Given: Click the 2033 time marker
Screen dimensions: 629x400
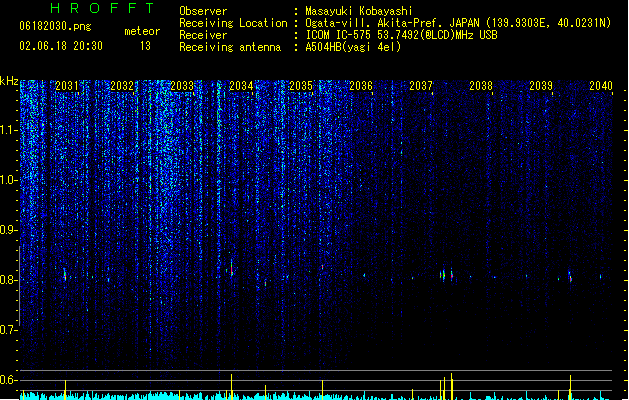Looking at the screenshot, I should click(x=182, y=86).
